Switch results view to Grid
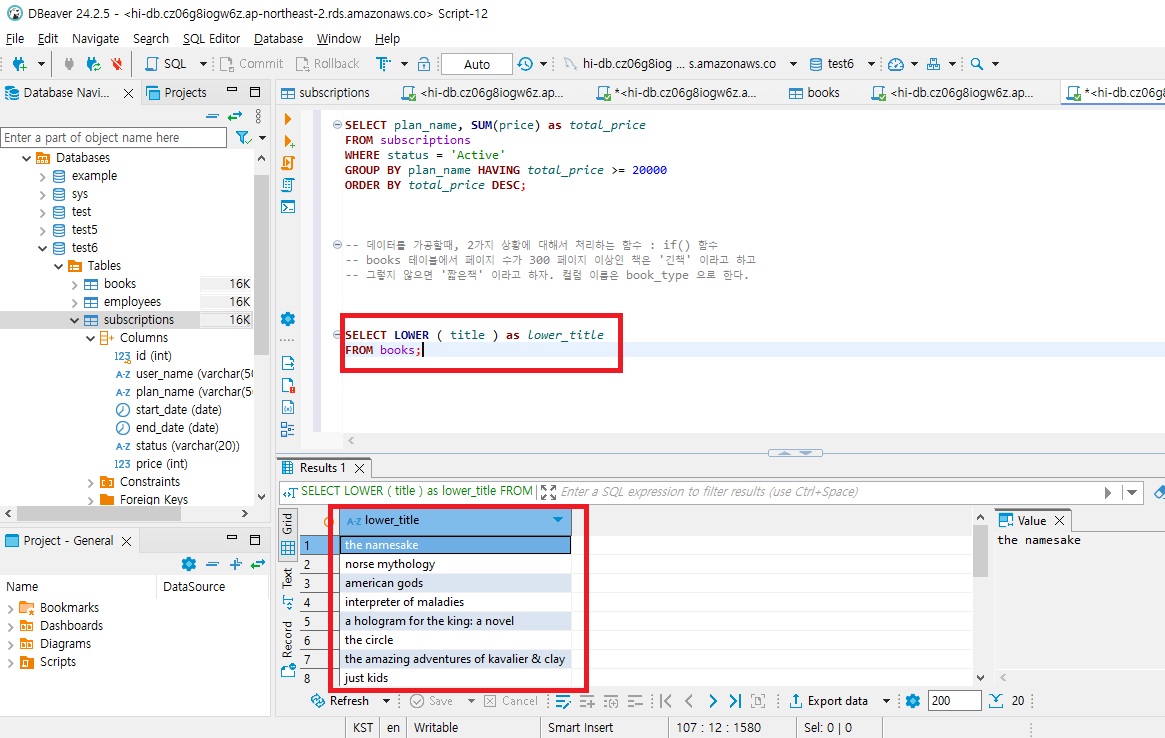 [x=288, y=534]
